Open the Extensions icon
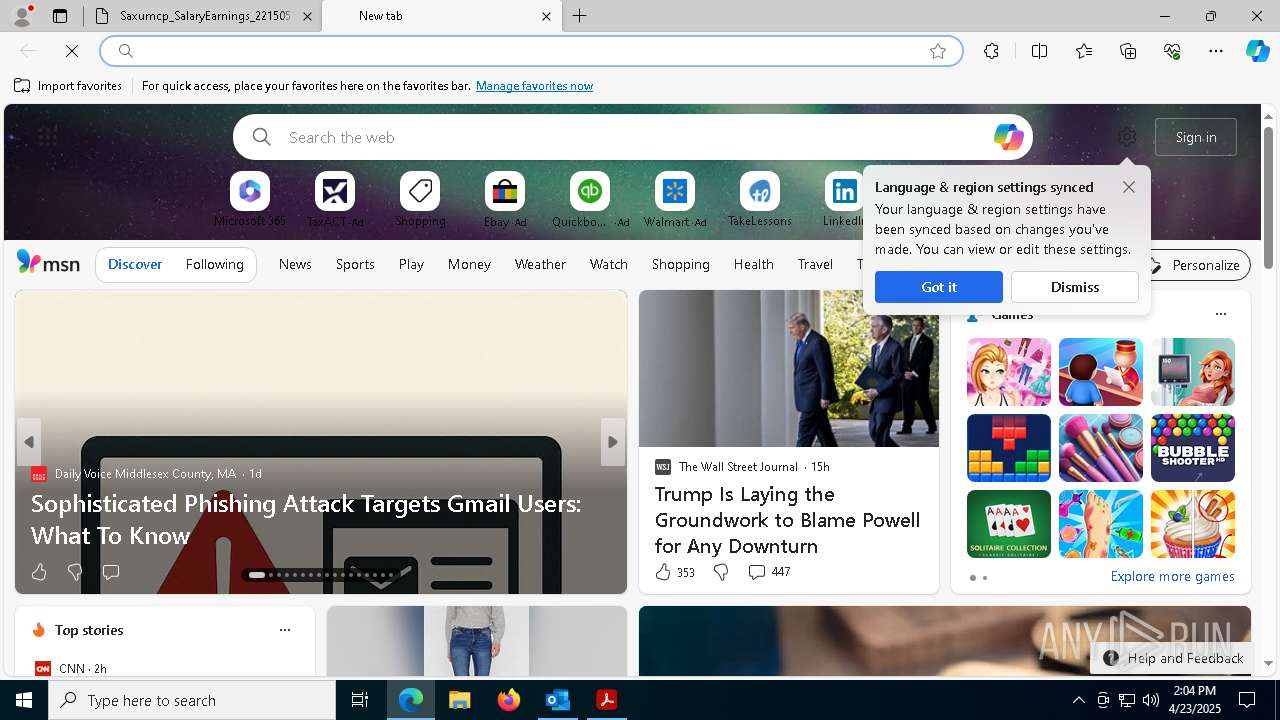 pyautogui.click(x=991, y=51)
